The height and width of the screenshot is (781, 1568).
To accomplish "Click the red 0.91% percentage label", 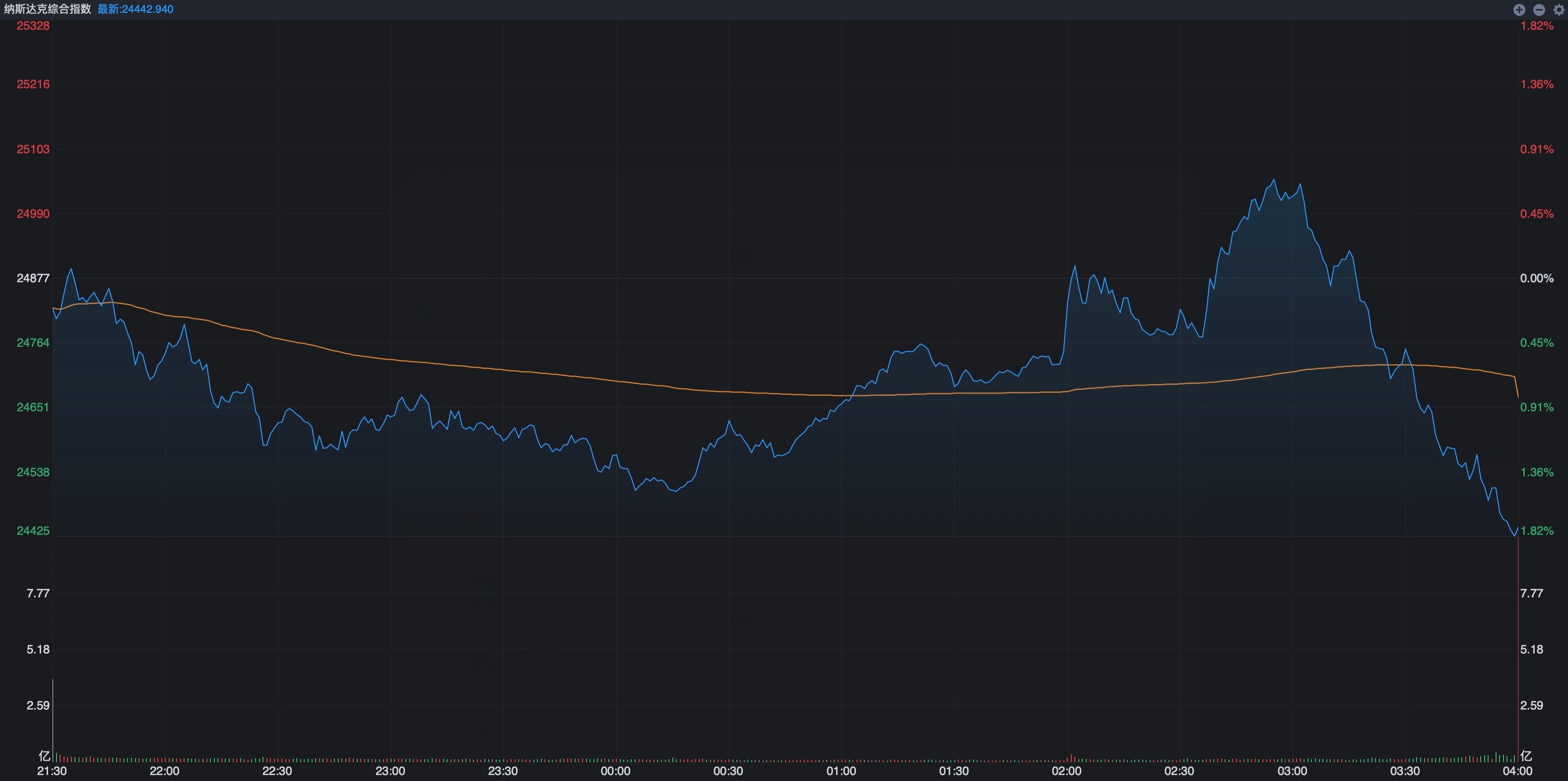I will [x=1537, y=149].
